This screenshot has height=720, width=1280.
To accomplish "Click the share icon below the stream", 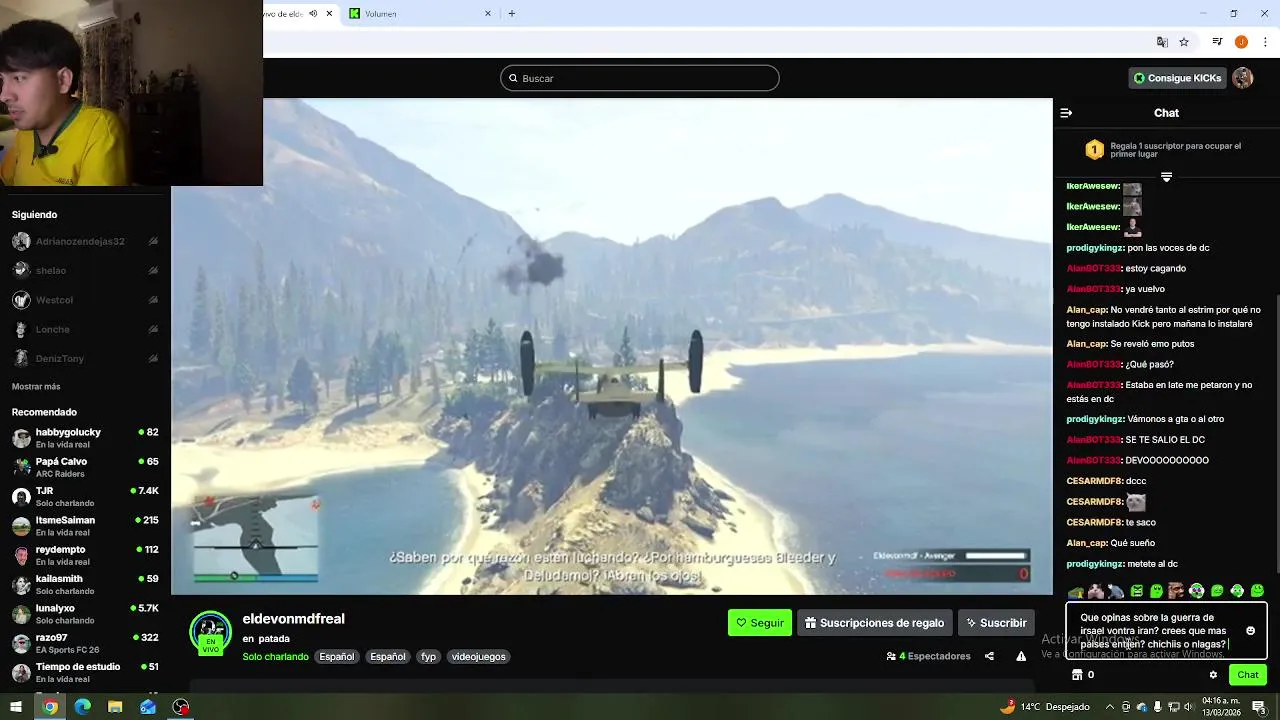I will click(989, 656).
